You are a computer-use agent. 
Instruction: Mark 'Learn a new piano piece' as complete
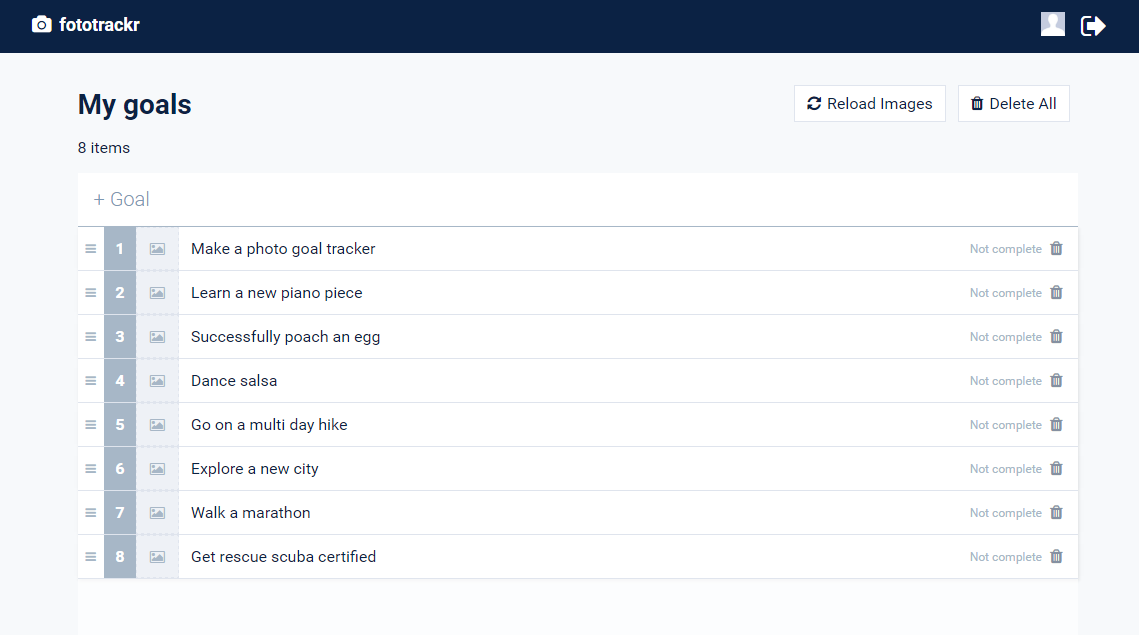pos(1005,293)
